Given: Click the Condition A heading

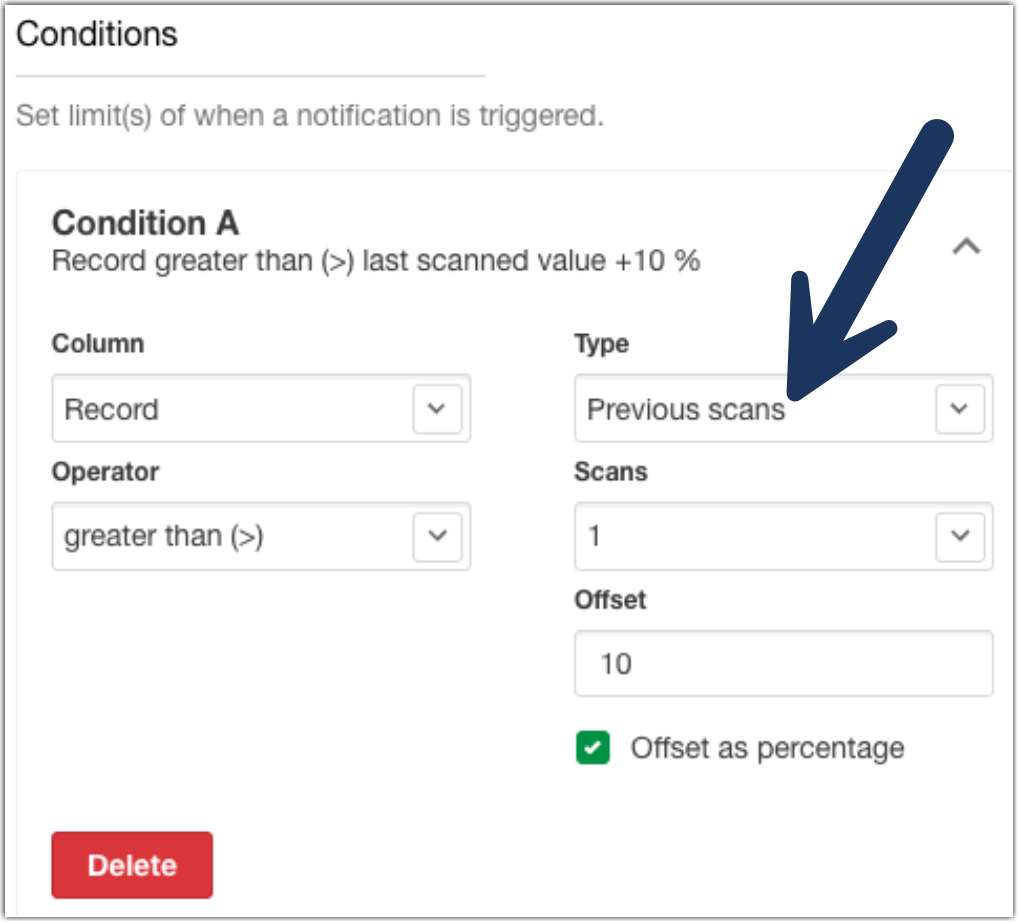Looking at the screenshot, I should click(145, 224).
